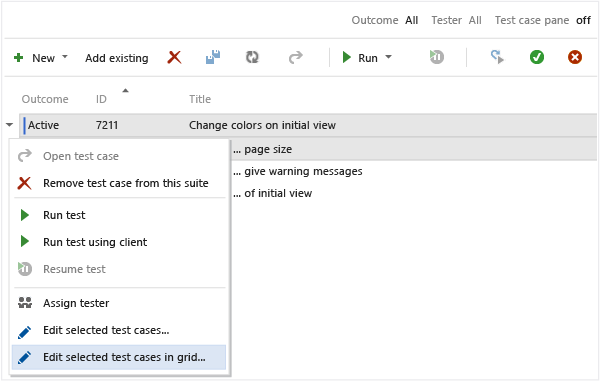Choose Open test case in context menu
This screenshot has height=381, width=600.
pos(119,156)
